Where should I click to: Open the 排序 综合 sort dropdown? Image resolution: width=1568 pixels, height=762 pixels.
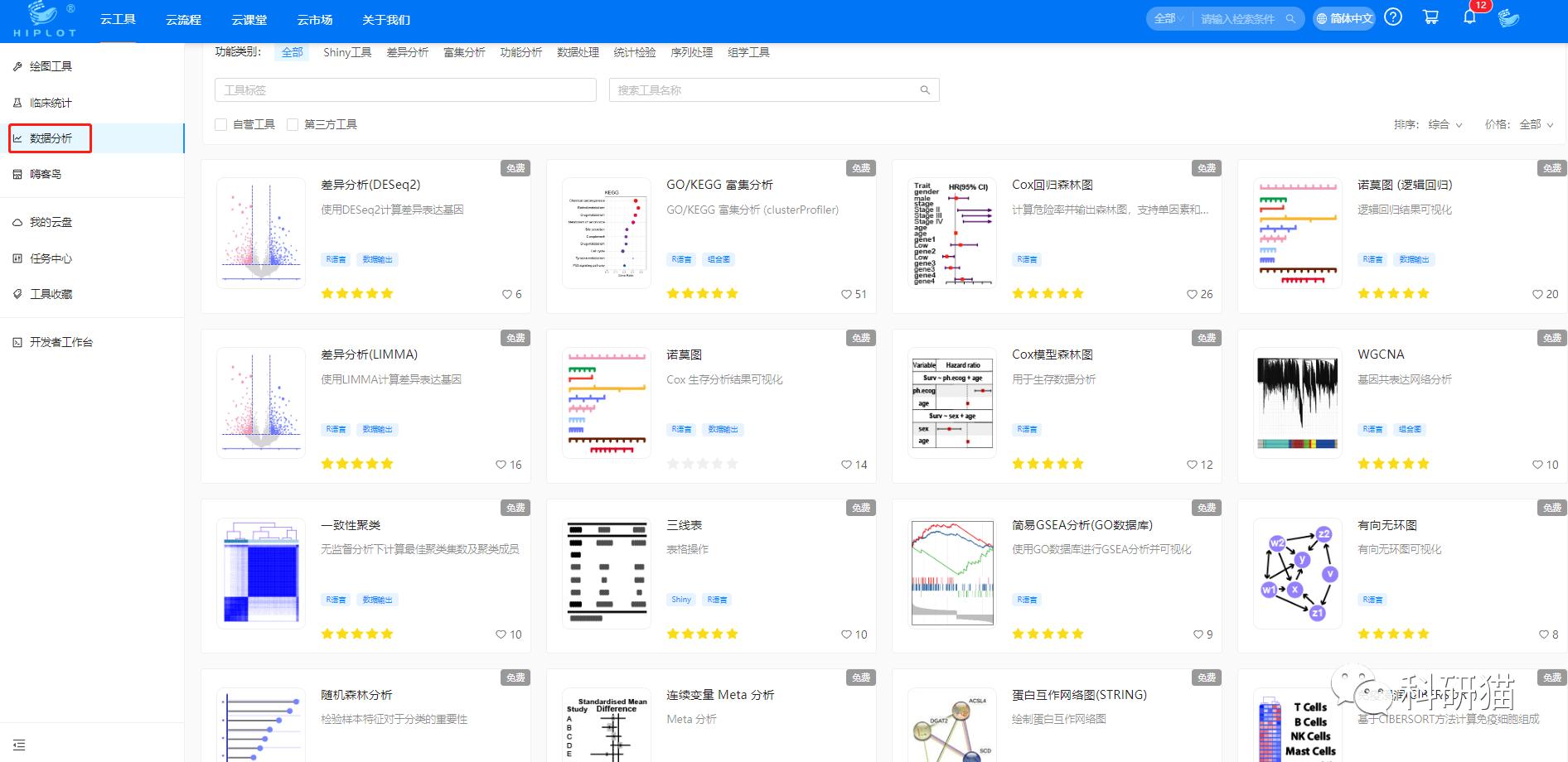[1443, 124]
